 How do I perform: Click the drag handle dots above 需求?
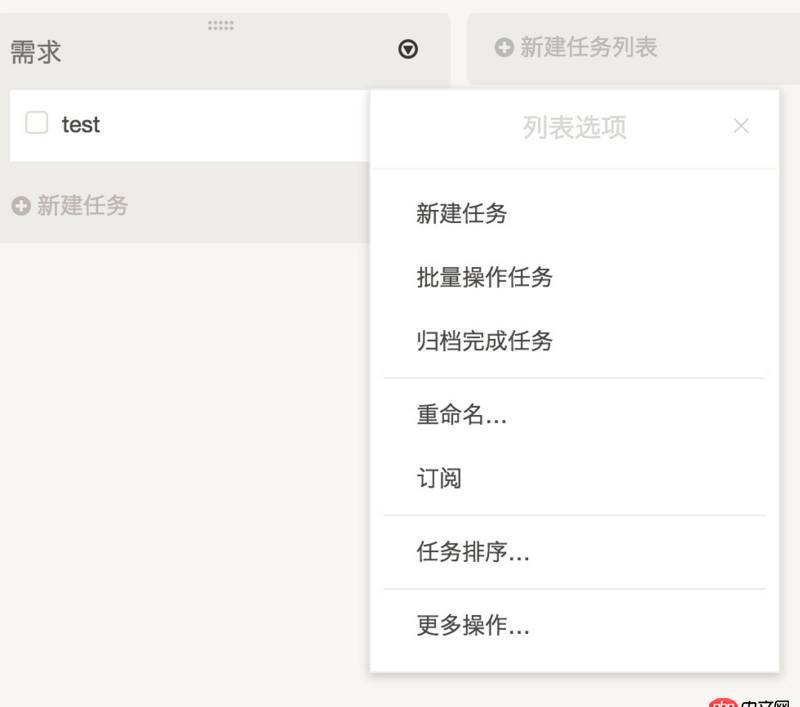tap(220, 26)
